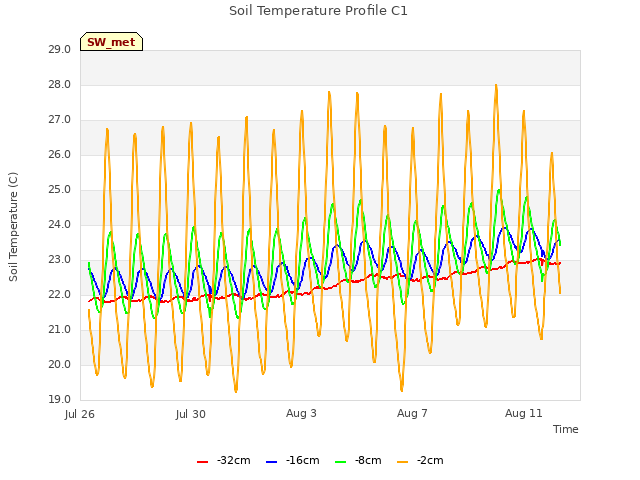Click the 20.0 y-axis tick value
Image resolution: width=640 pixels, height=480 pixels.
60,364
